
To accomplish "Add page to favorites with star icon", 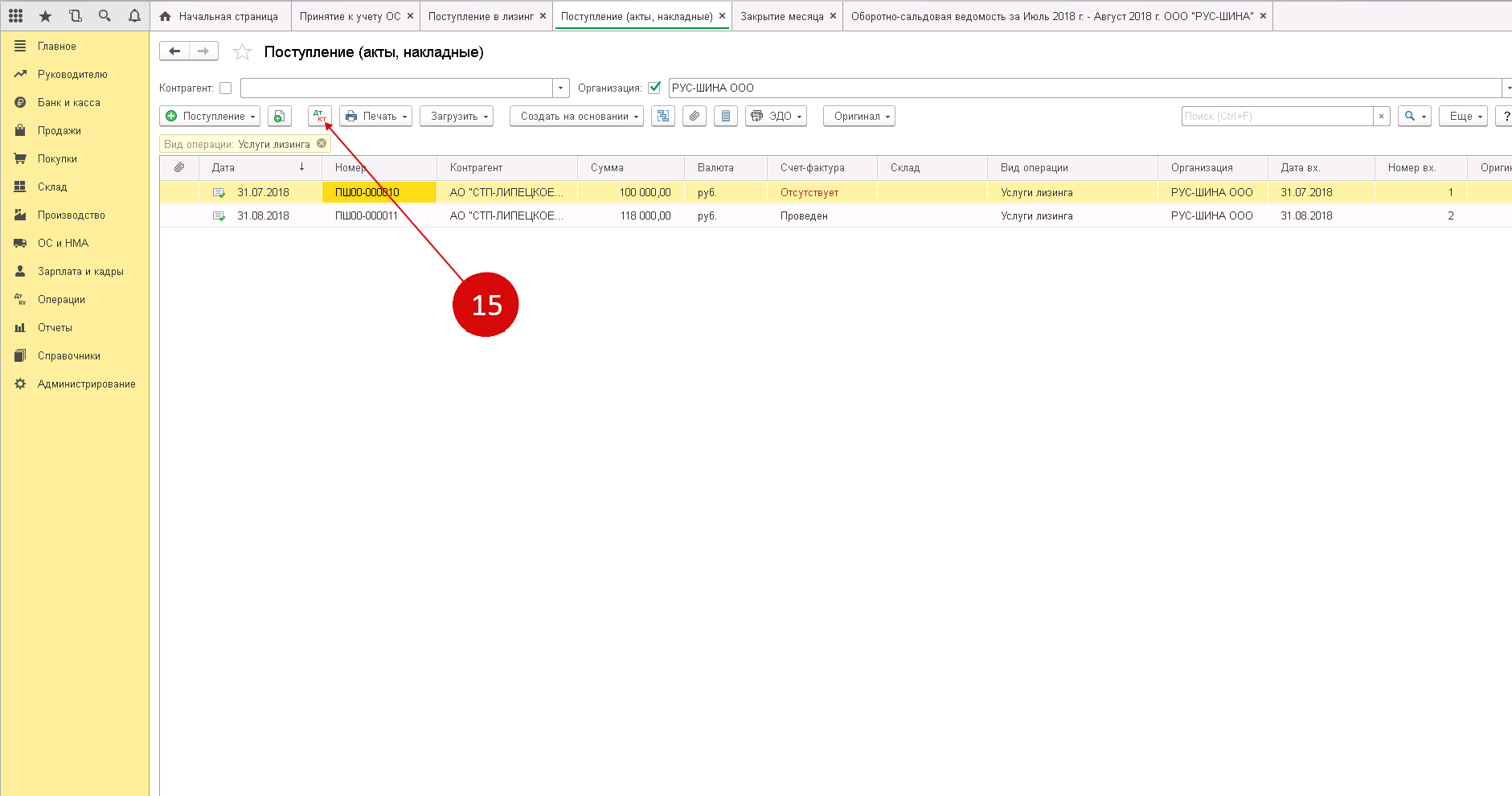I will pos(242,52).
